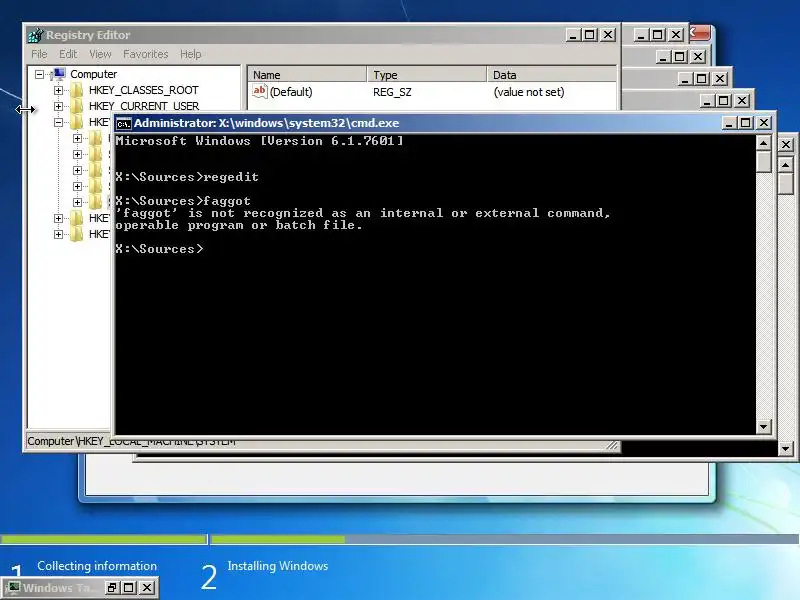This screenshot has height=600, width=800.
Task: Expand the topmost subkey of the open hive
Action: tap(77, 138)
